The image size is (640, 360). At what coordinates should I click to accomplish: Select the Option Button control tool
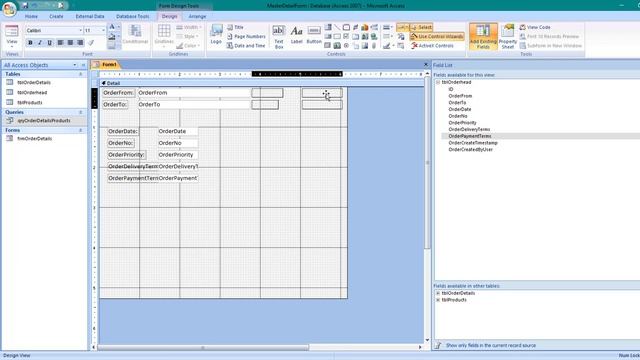click(346, 46)
